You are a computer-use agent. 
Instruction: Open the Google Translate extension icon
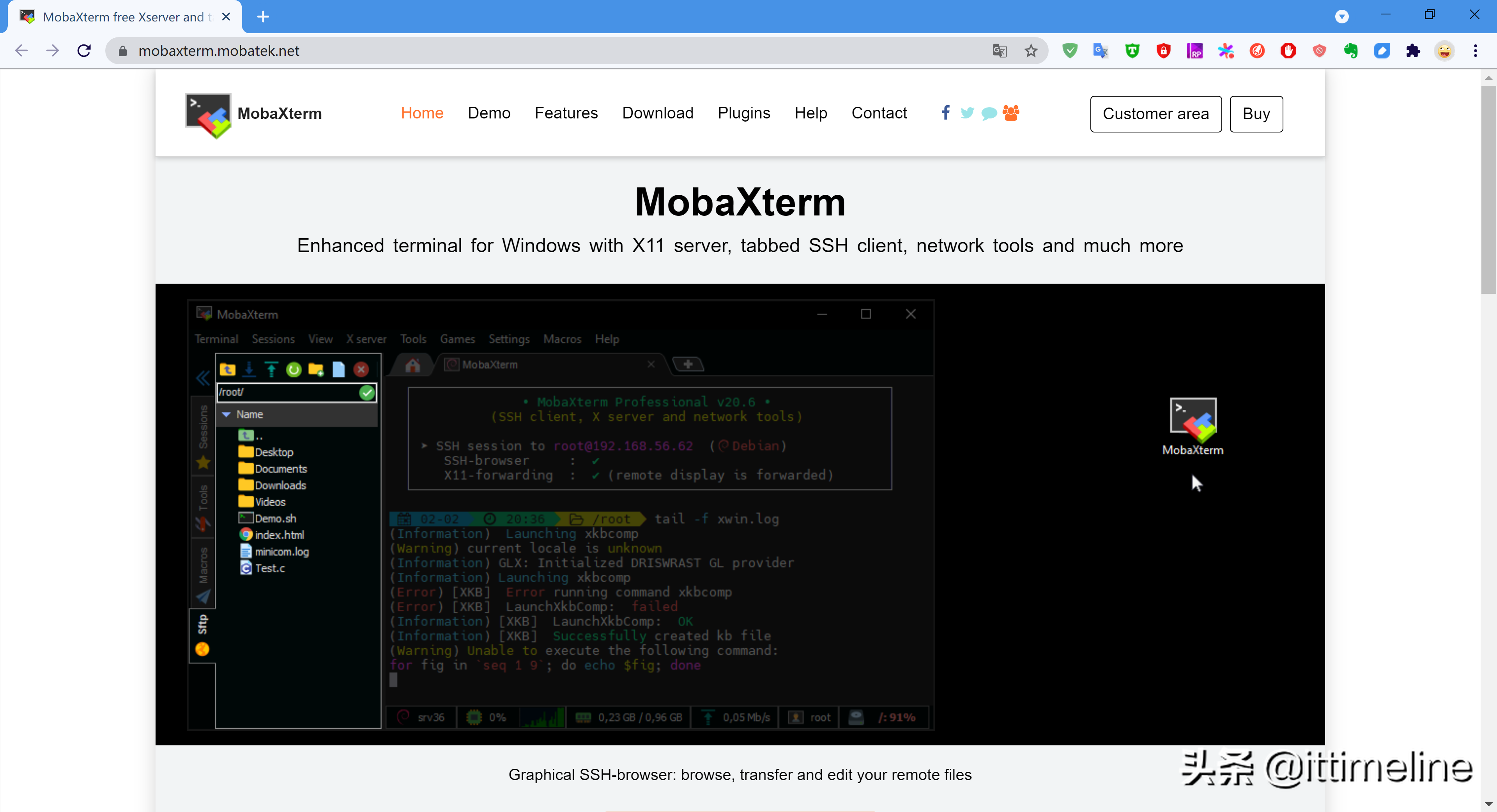(x=1101, y=51)
